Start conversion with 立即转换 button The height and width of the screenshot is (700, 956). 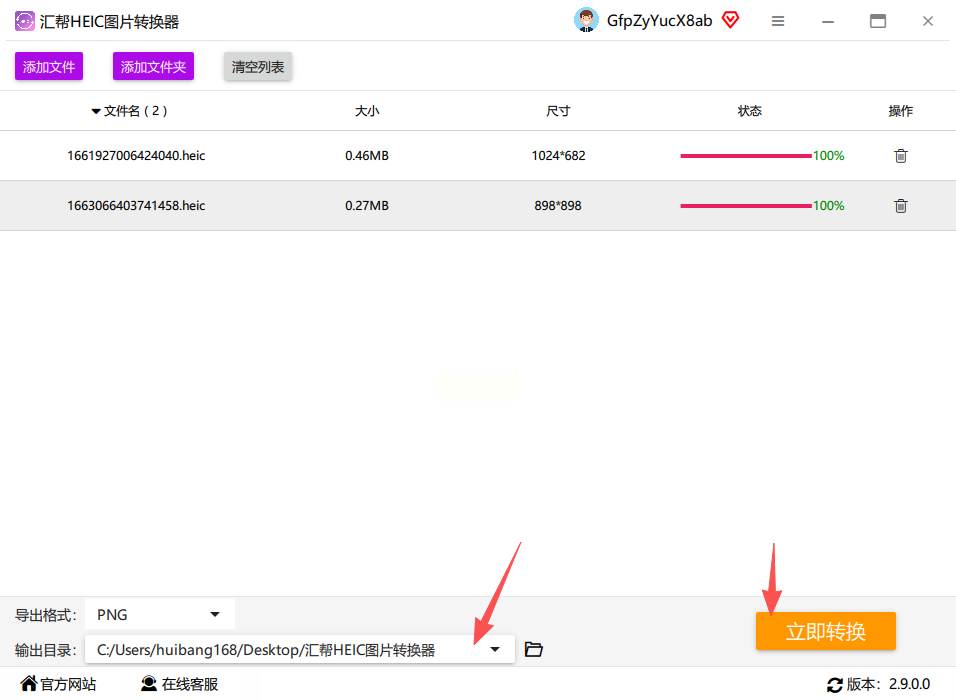tap(826, 631)
